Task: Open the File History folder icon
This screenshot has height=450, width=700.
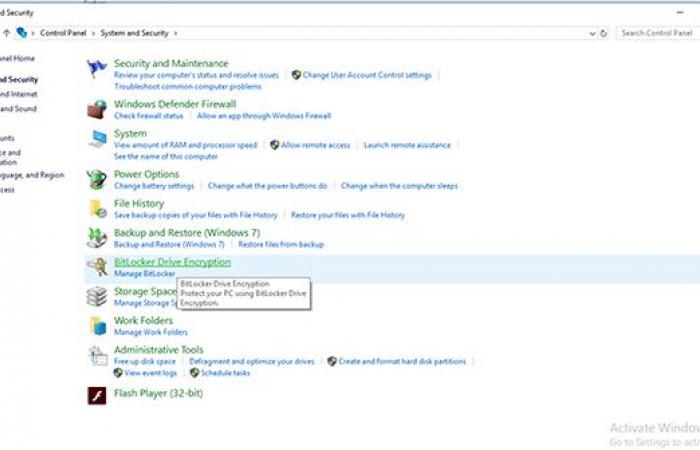Action: [97, 209]
